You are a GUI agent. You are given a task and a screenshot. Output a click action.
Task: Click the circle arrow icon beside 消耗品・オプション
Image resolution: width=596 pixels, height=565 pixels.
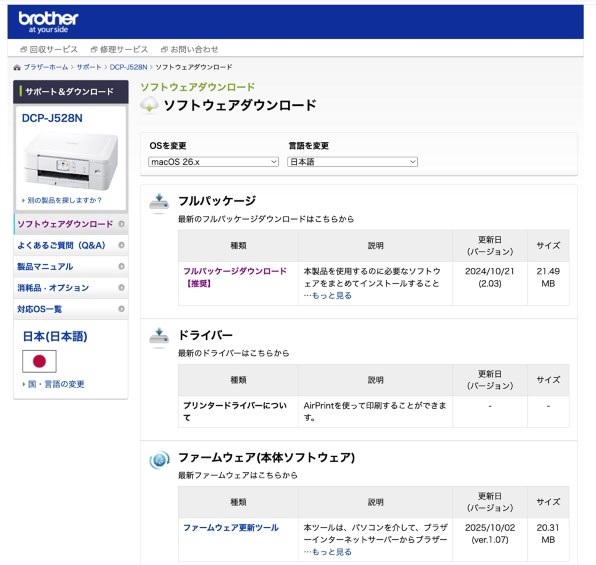tap(121, 288)
